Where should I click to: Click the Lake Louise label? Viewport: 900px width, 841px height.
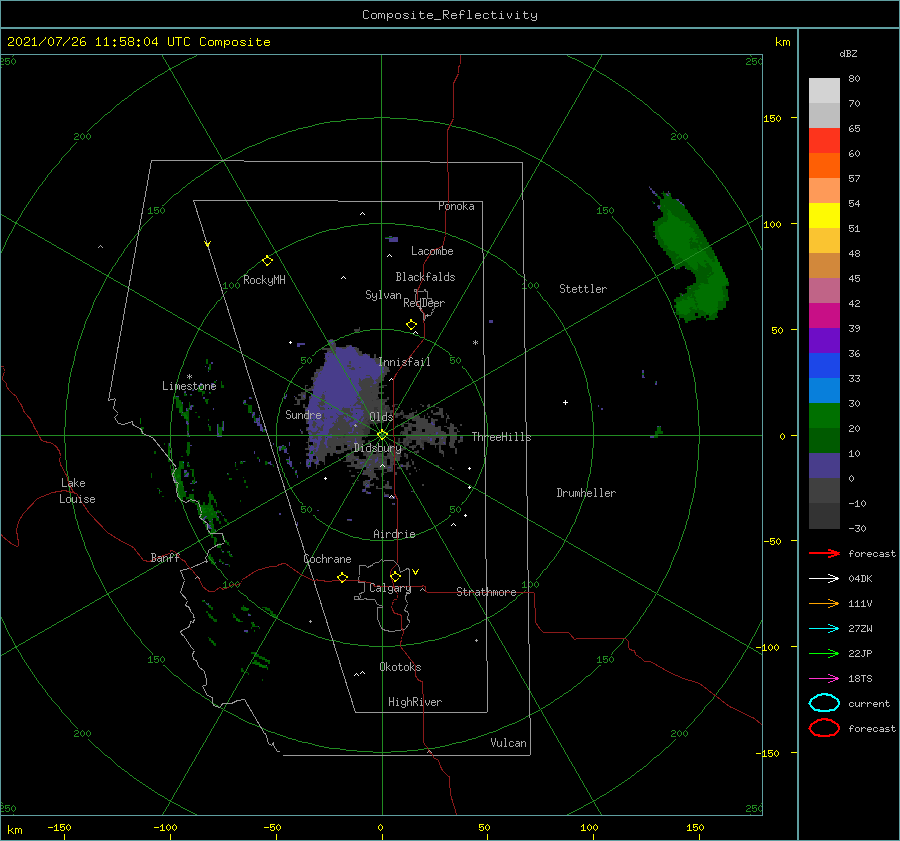click(x=77, y=491)
